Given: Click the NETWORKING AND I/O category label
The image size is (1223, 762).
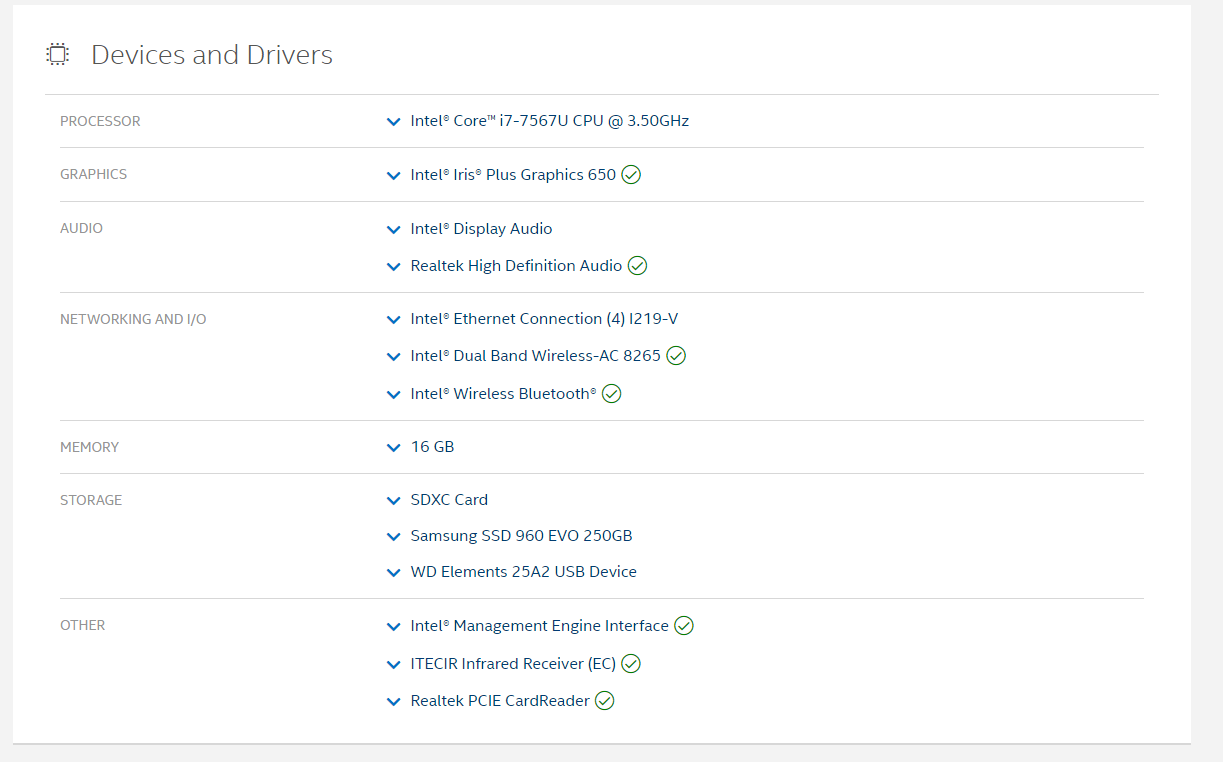Looking at the screenshot, I should 133,319.
